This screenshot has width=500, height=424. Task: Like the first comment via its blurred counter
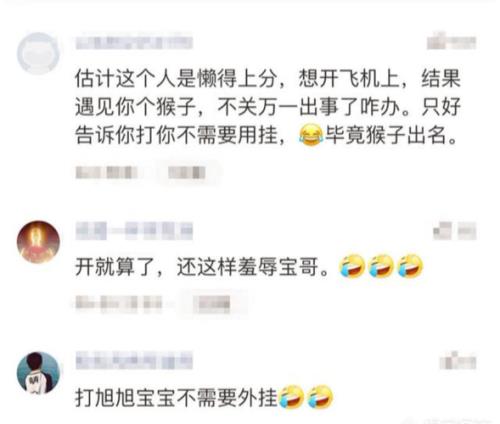(x=452, y=42)
